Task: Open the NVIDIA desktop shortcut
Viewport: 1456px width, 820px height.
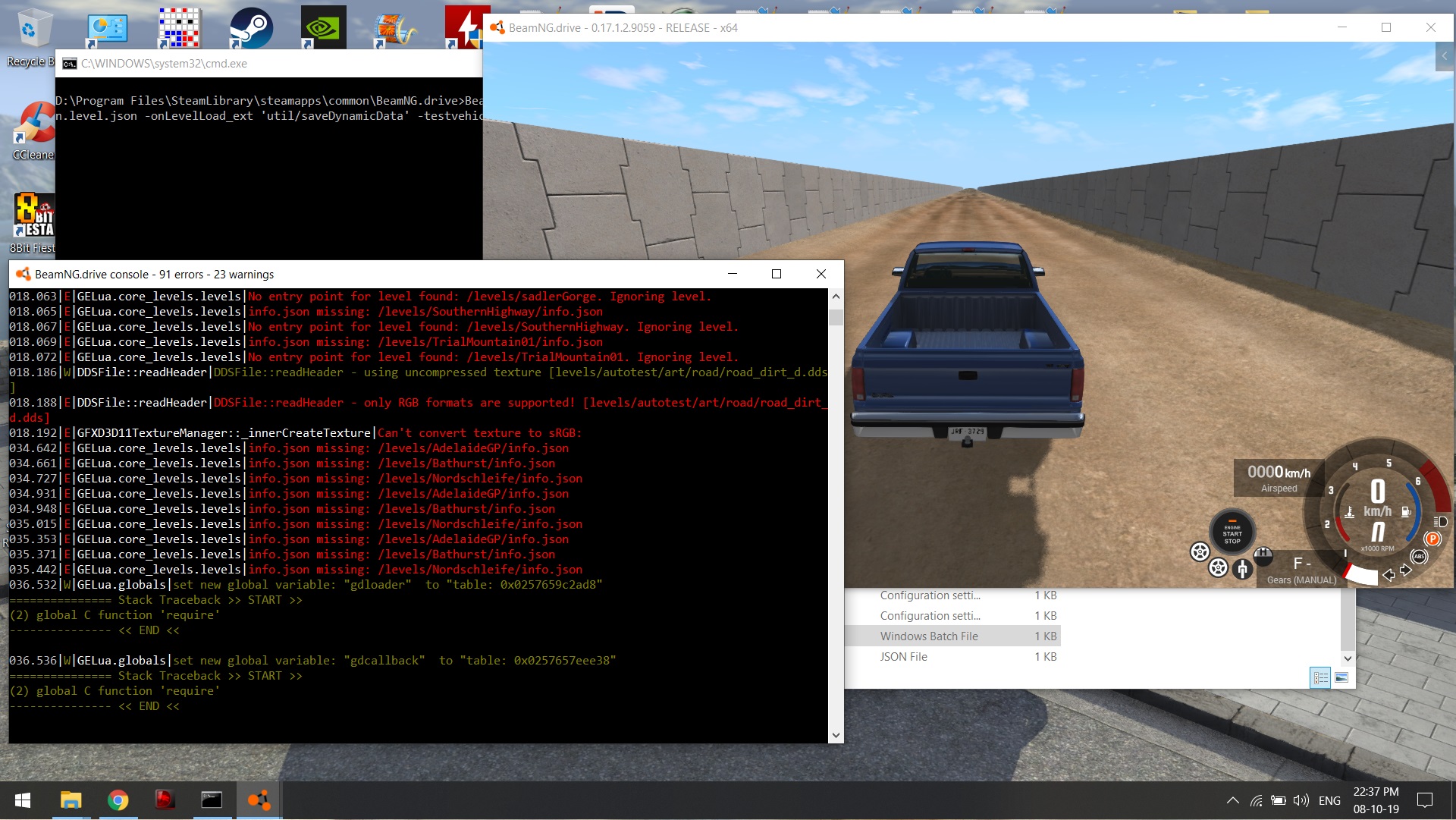Action: point(323,27)
